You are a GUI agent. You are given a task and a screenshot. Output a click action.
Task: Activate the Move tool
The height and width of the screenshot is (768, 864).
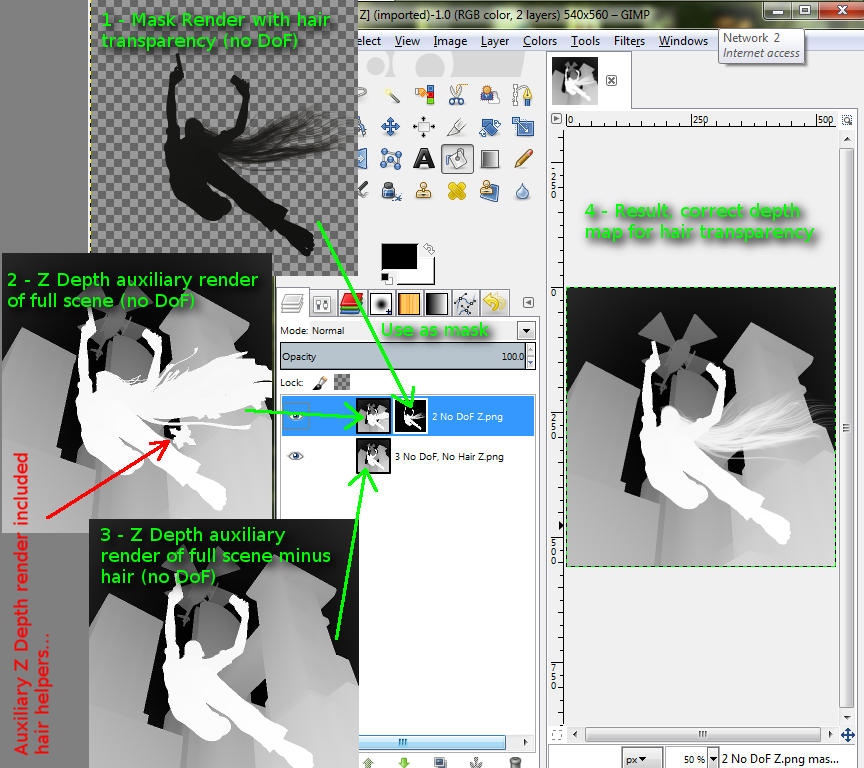click(x=391, y=127)
